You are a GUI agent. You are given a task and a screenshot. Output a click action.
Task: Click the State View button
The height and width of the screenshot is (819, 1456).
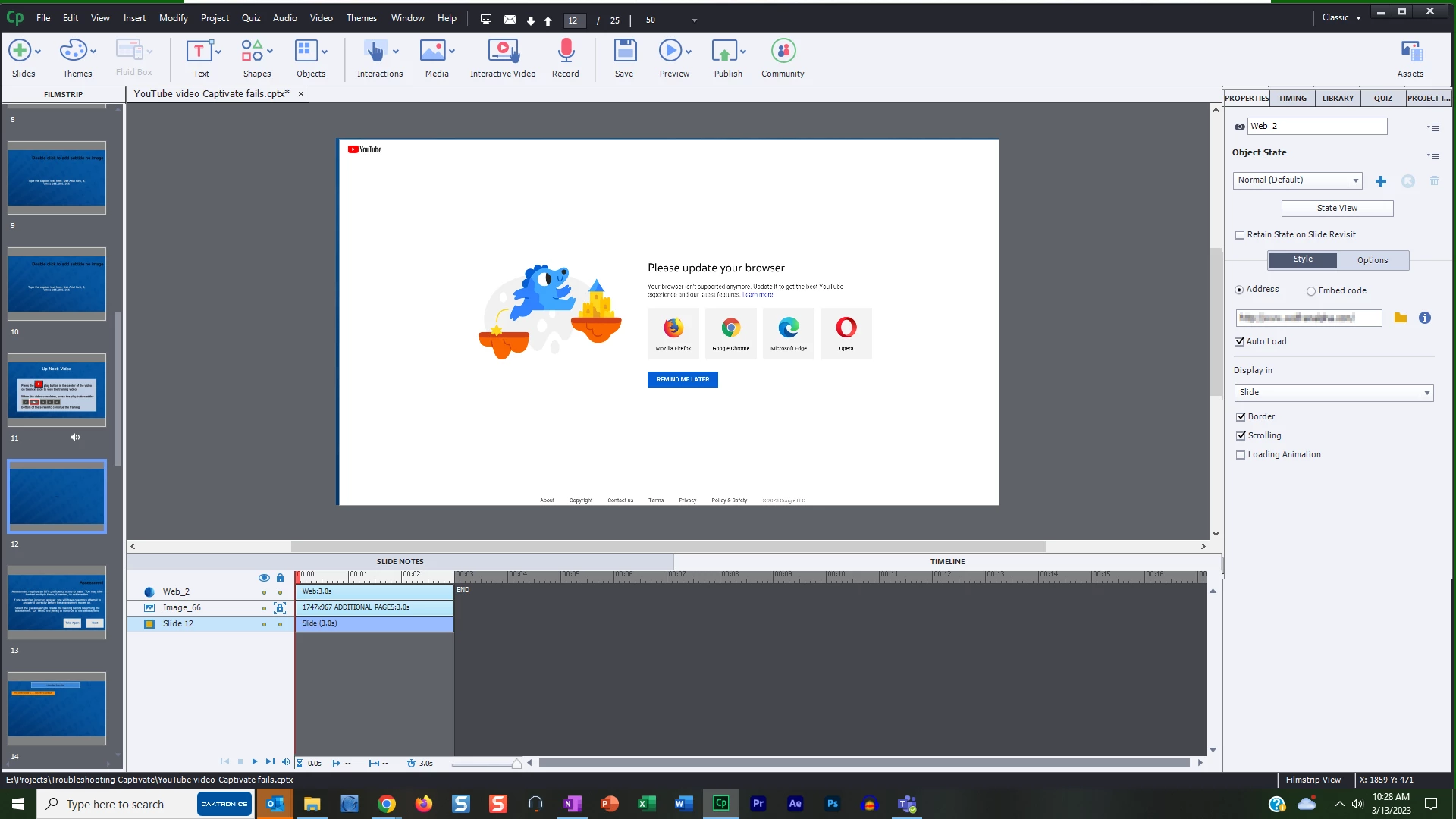pyautogui.click(x=1337, y=208)
